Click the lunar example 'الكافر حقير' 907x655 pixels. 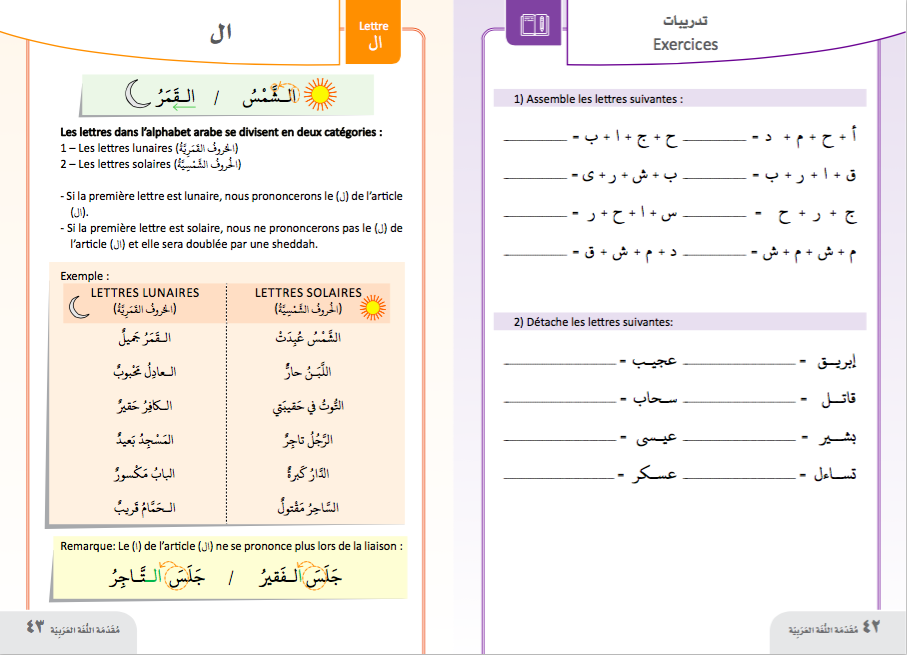pos(145,405)
